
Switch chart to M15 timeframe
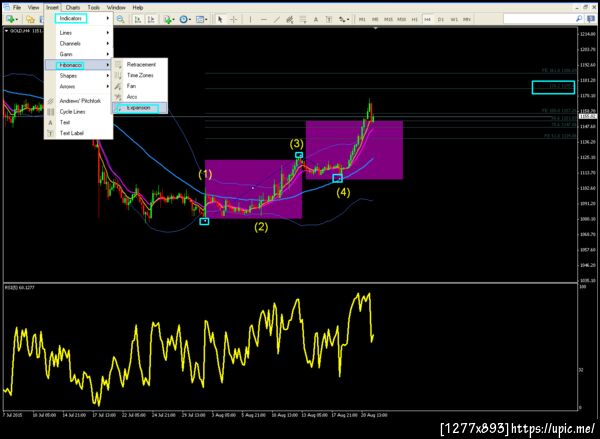388,19
